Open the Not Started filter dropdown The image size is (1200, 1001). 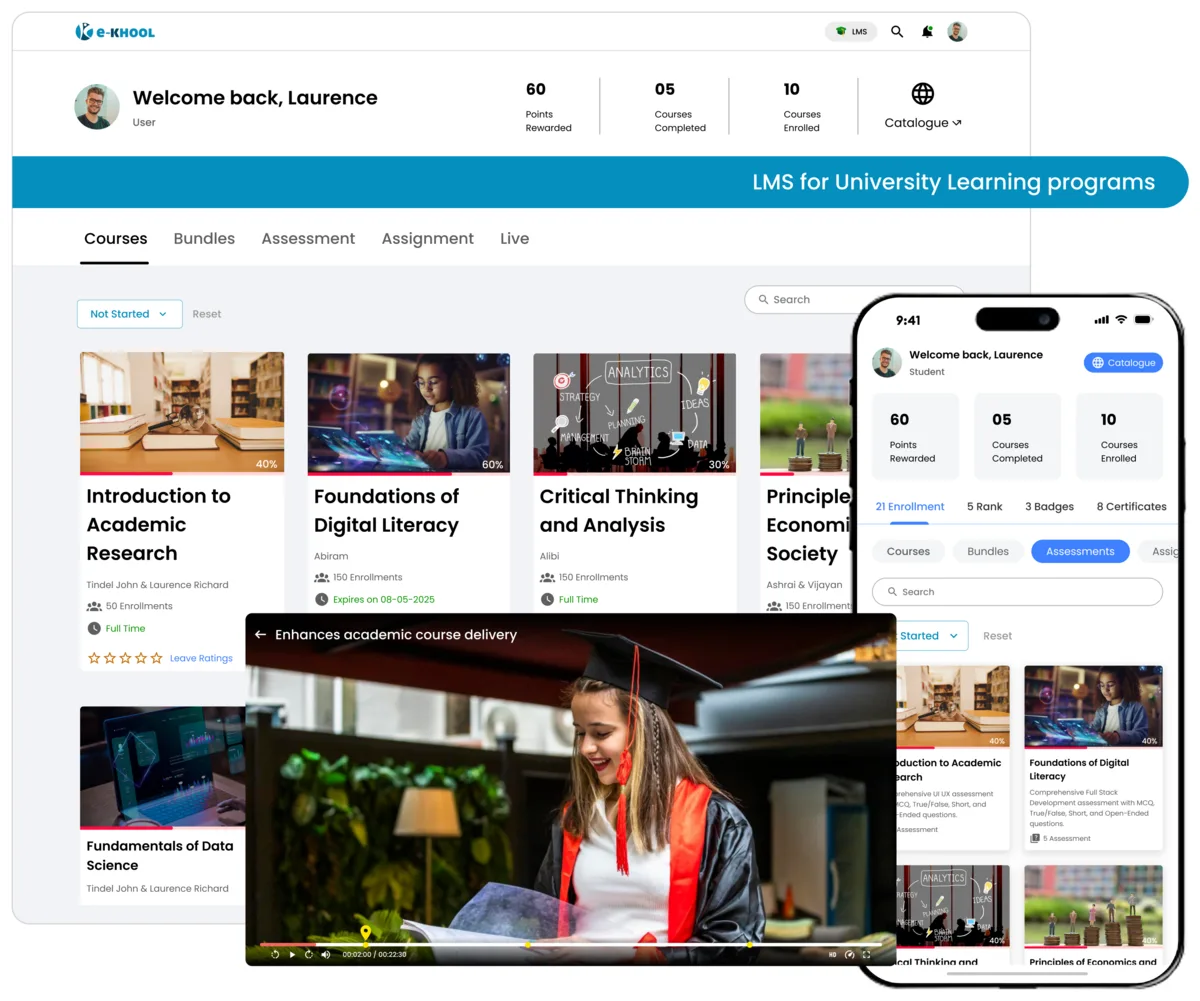129,313
